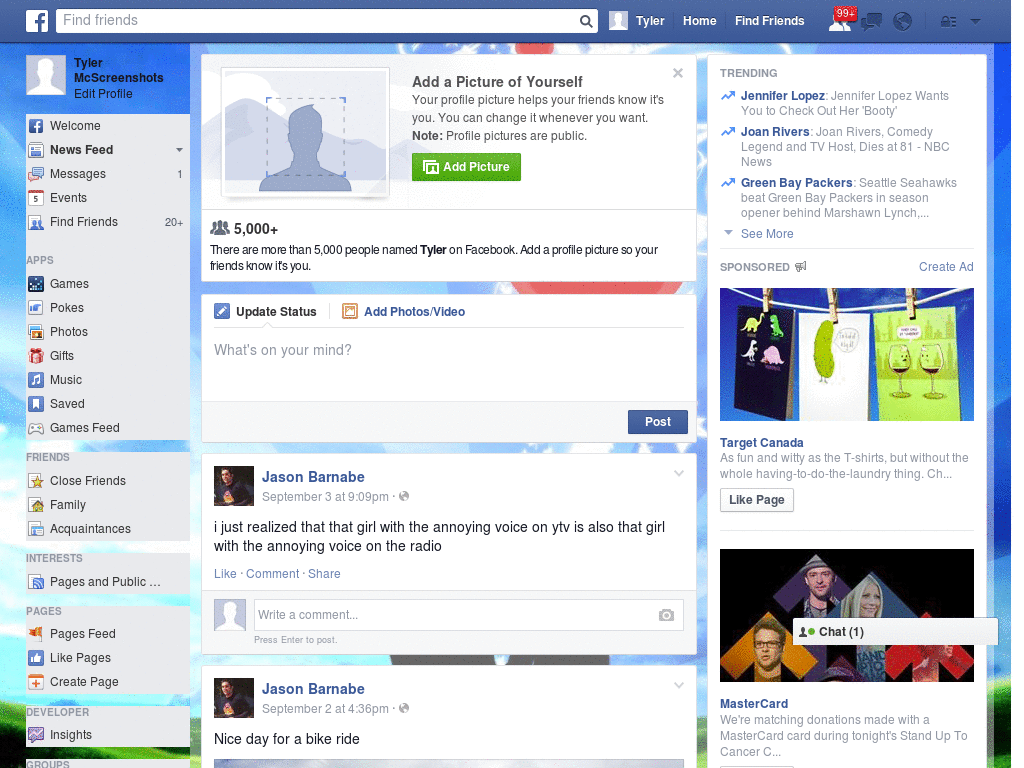Open the messages chat bubbles icon

(871, 22)
